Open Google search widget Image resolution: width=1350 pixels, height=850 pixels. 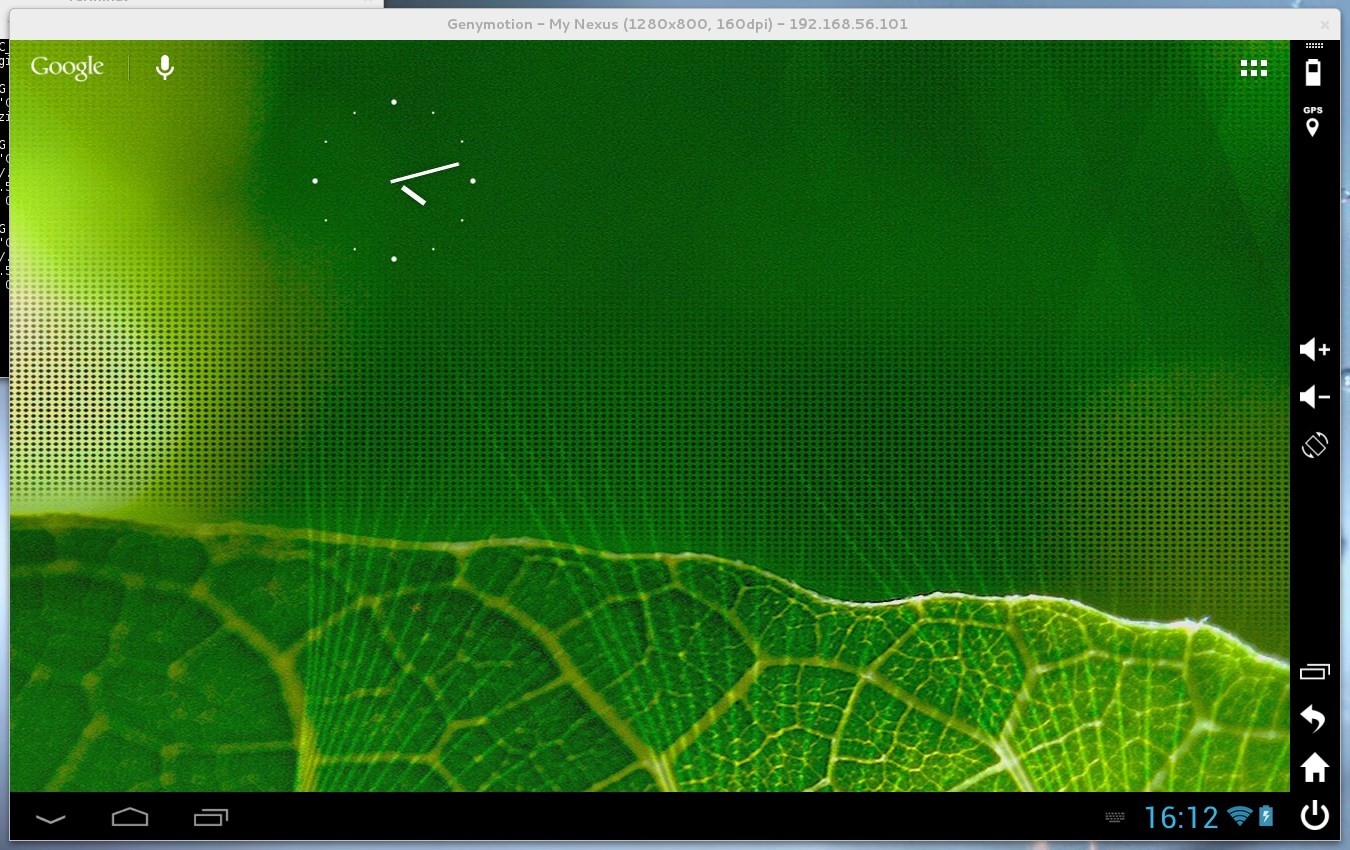(x=67, y=67)
